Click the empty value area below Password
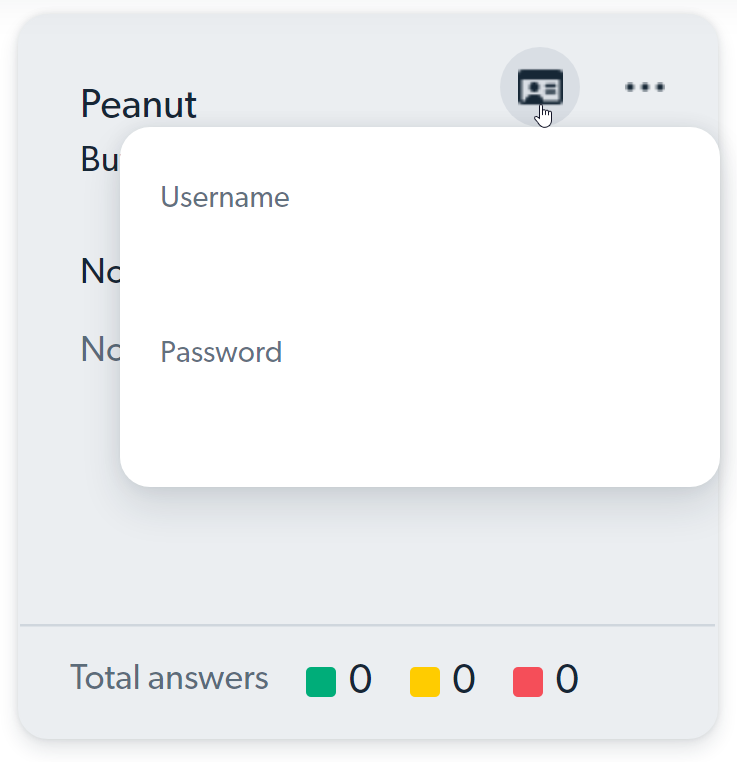The width and height of the screenshot is (737, 762). (x=420, y=413)
